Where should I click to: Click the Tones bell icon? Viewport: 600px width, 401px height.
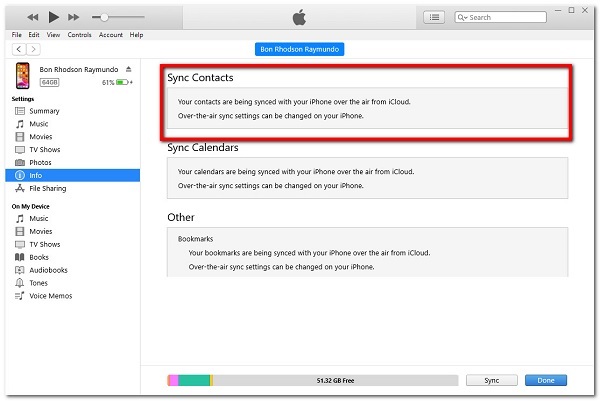[x=20, y=283]
